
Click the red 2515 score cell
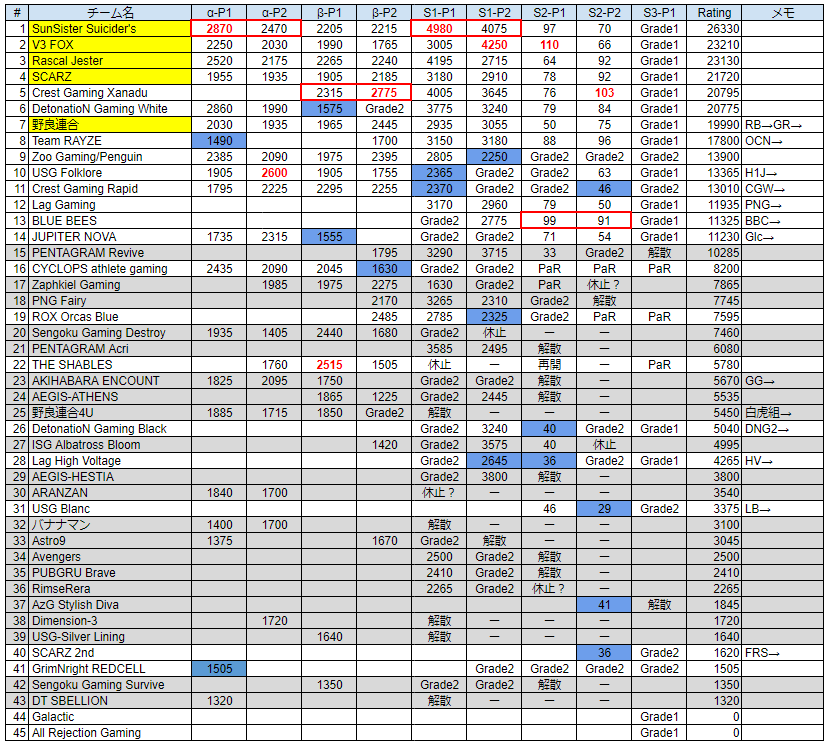(x=330, y=365)
